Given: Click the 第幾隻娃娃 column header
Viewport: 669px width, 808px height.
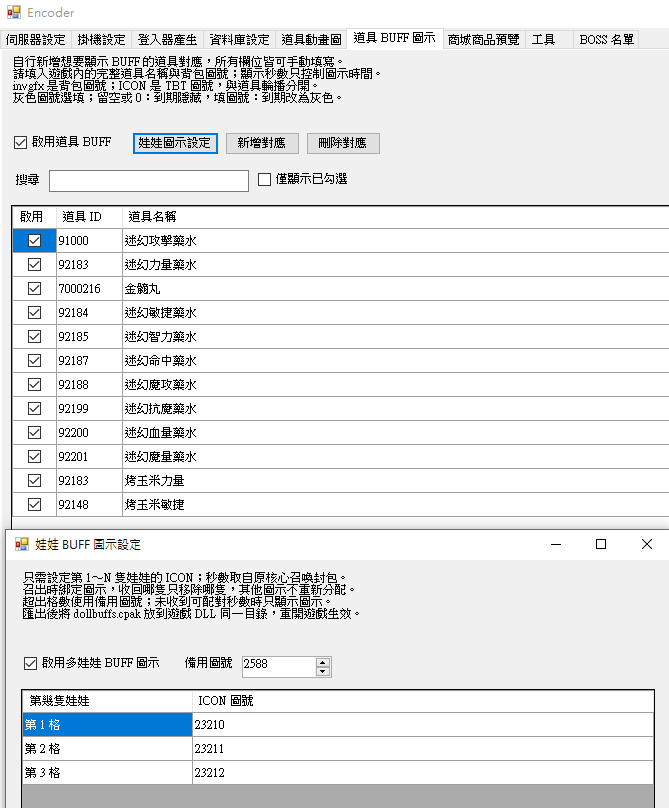Looking at the screenshot, I should coord(107,701).
